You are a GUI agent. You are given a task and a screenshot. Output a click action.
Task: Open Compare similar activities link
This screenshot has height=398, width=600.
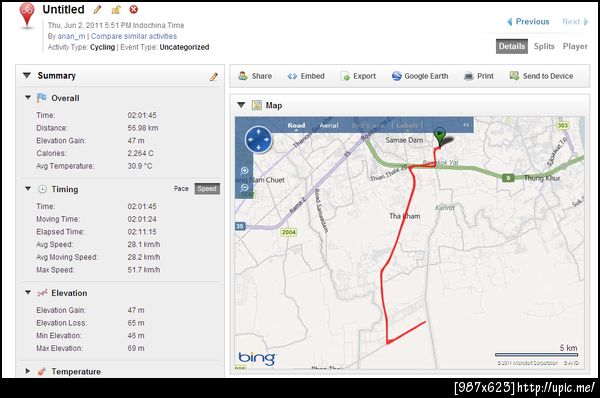pos(134,36)
